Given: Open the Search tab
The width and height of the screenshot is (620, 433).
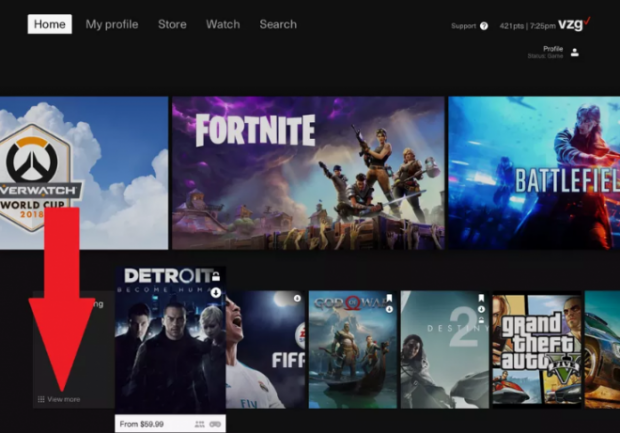Looking at the screenshot, I should point(278,24).
